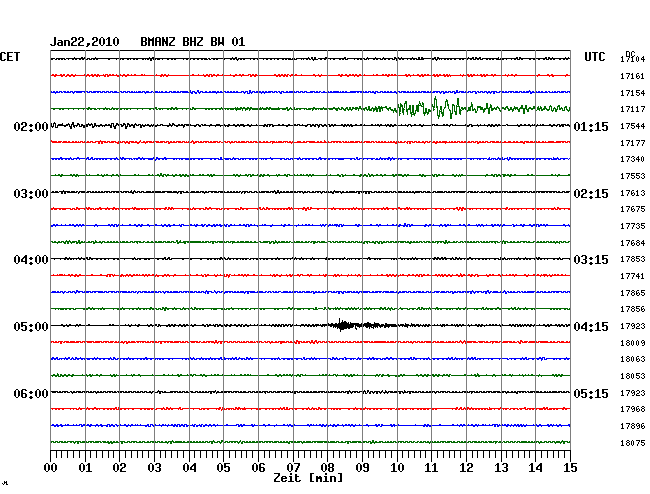
Task: Click the amplitude value 18063
Action: [633, 359]
